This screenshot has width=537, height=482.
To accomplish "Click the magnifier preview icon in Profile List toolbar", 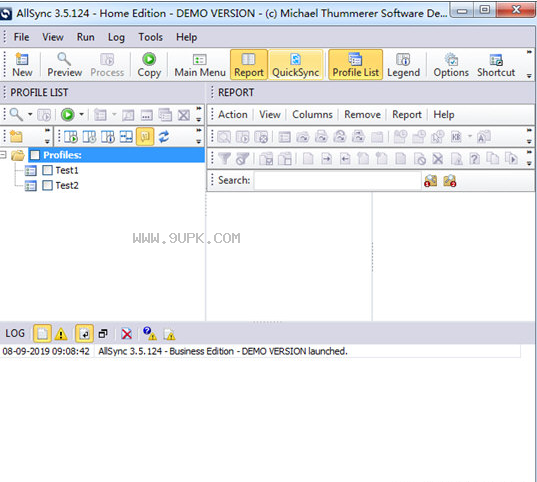I will pyautogui.click(x=16, y=114).
